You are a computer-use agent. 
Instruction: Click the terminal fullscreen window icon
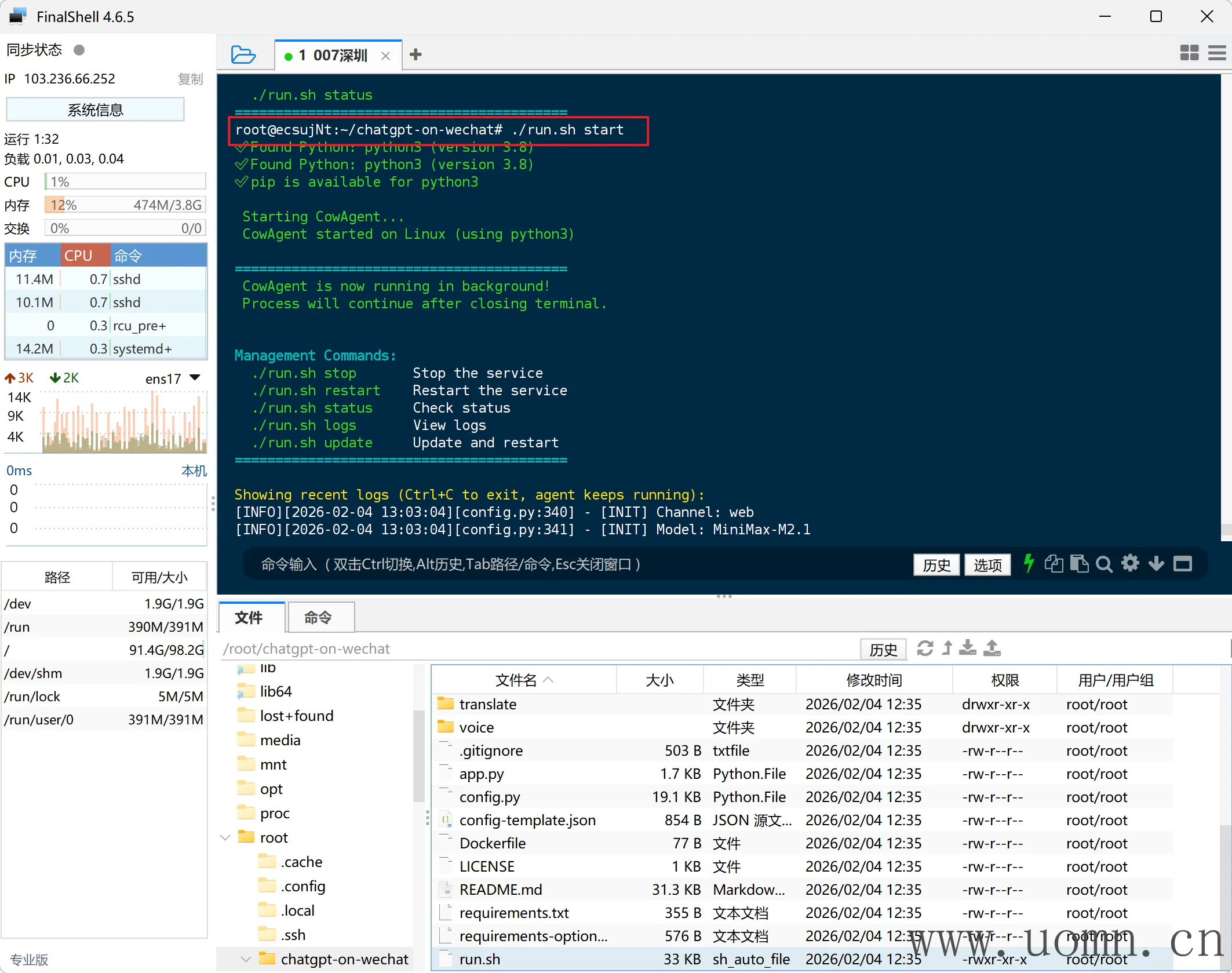point(1183,563)
